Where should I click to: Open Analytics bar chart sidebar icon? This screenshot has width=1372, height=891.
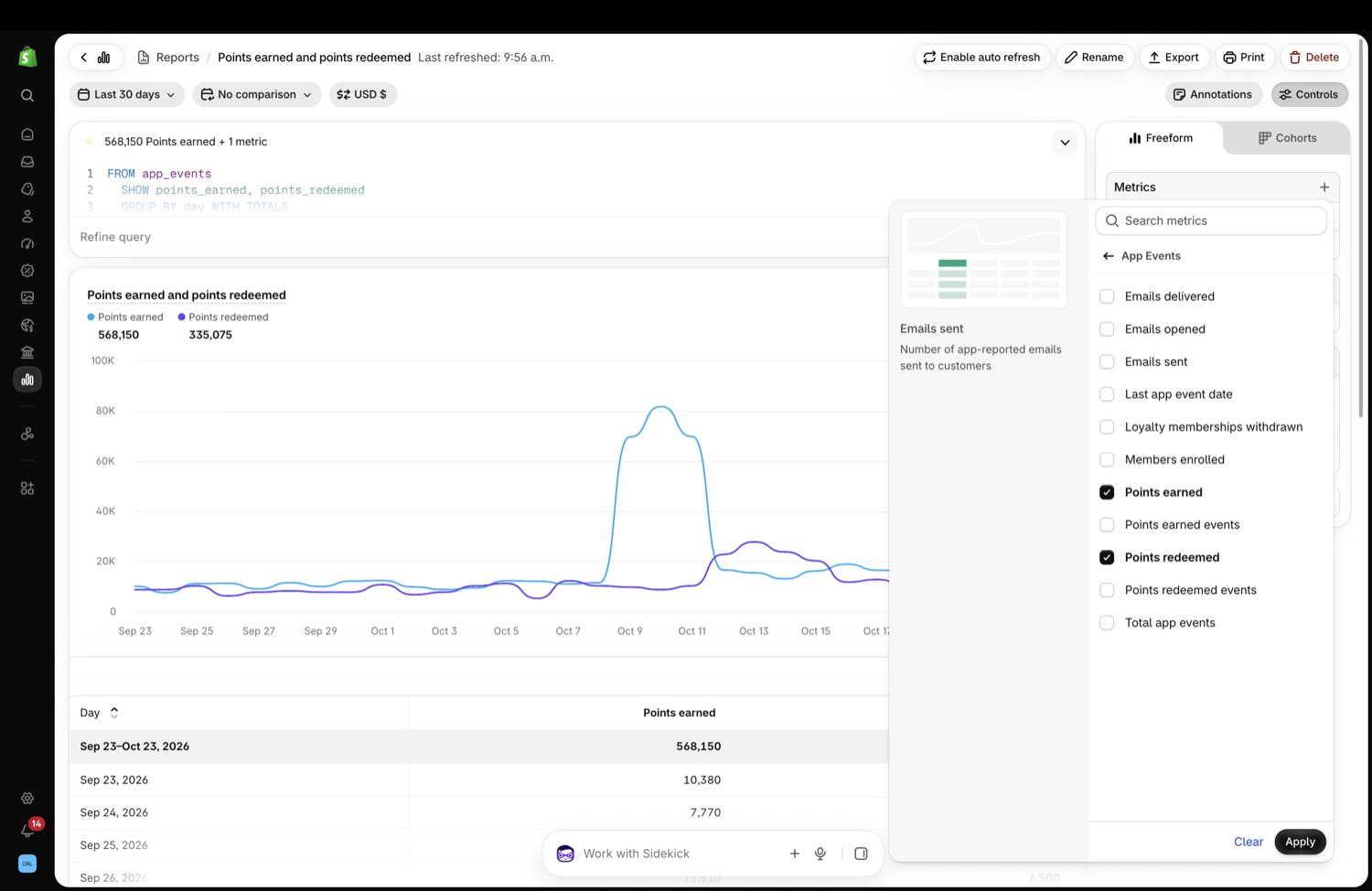(x=27, y=380)
